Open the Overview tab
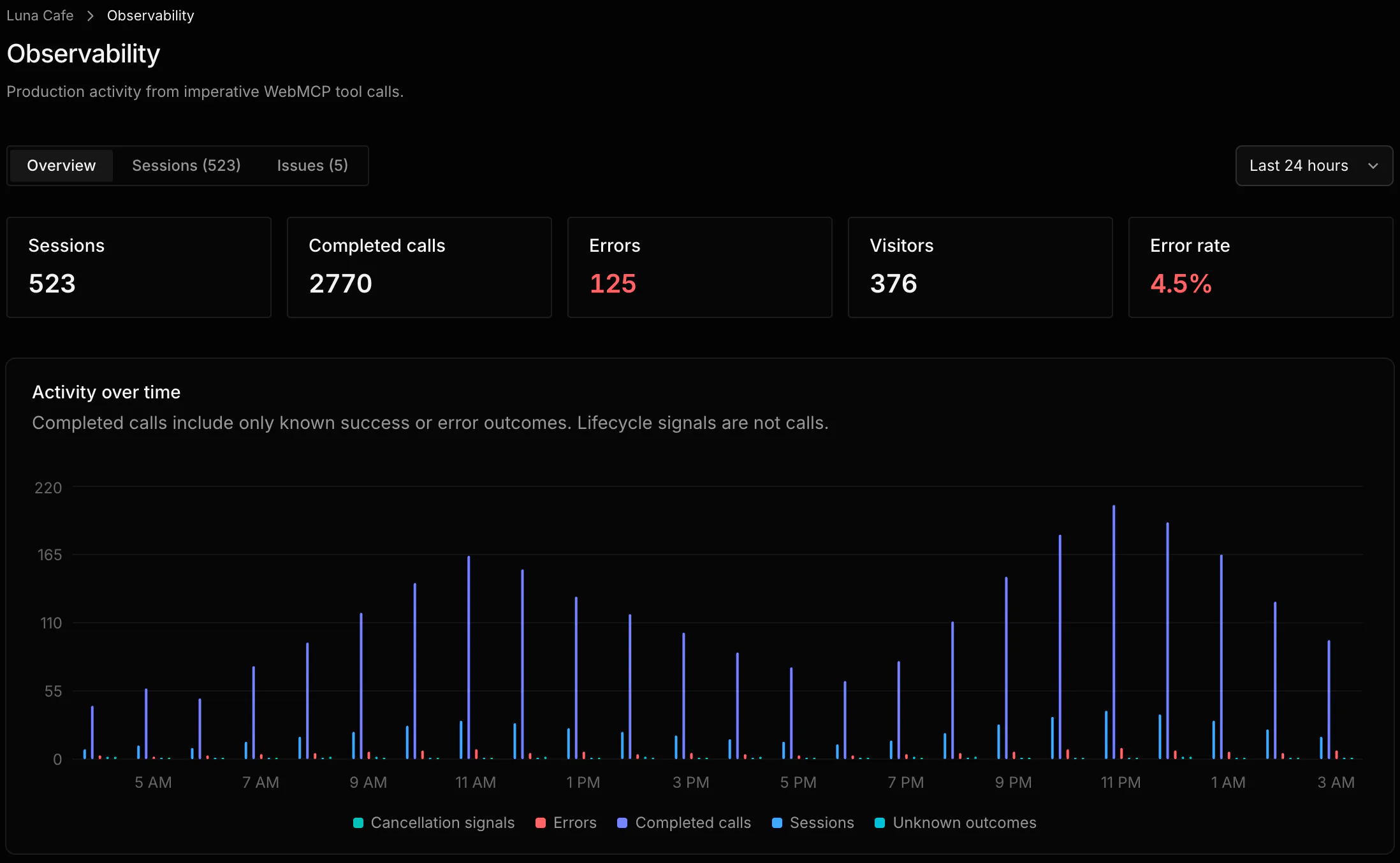Image resolution: width=1400 pixels, height=863 pixels. click(x=61, y=166)
